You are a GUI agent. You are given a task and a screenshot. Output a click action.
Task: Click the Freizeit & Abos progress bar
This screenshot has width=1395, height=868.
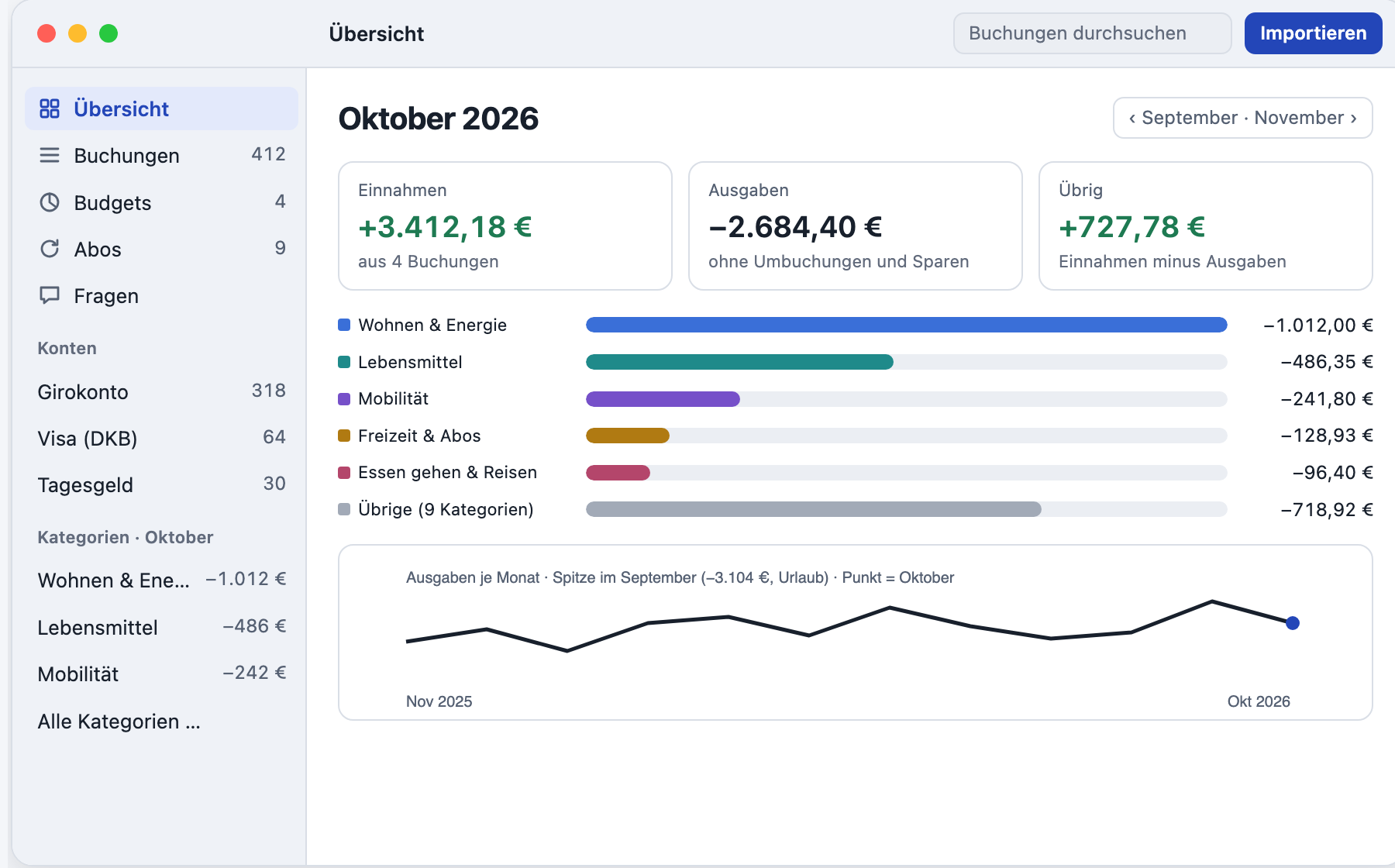point(907,436)
